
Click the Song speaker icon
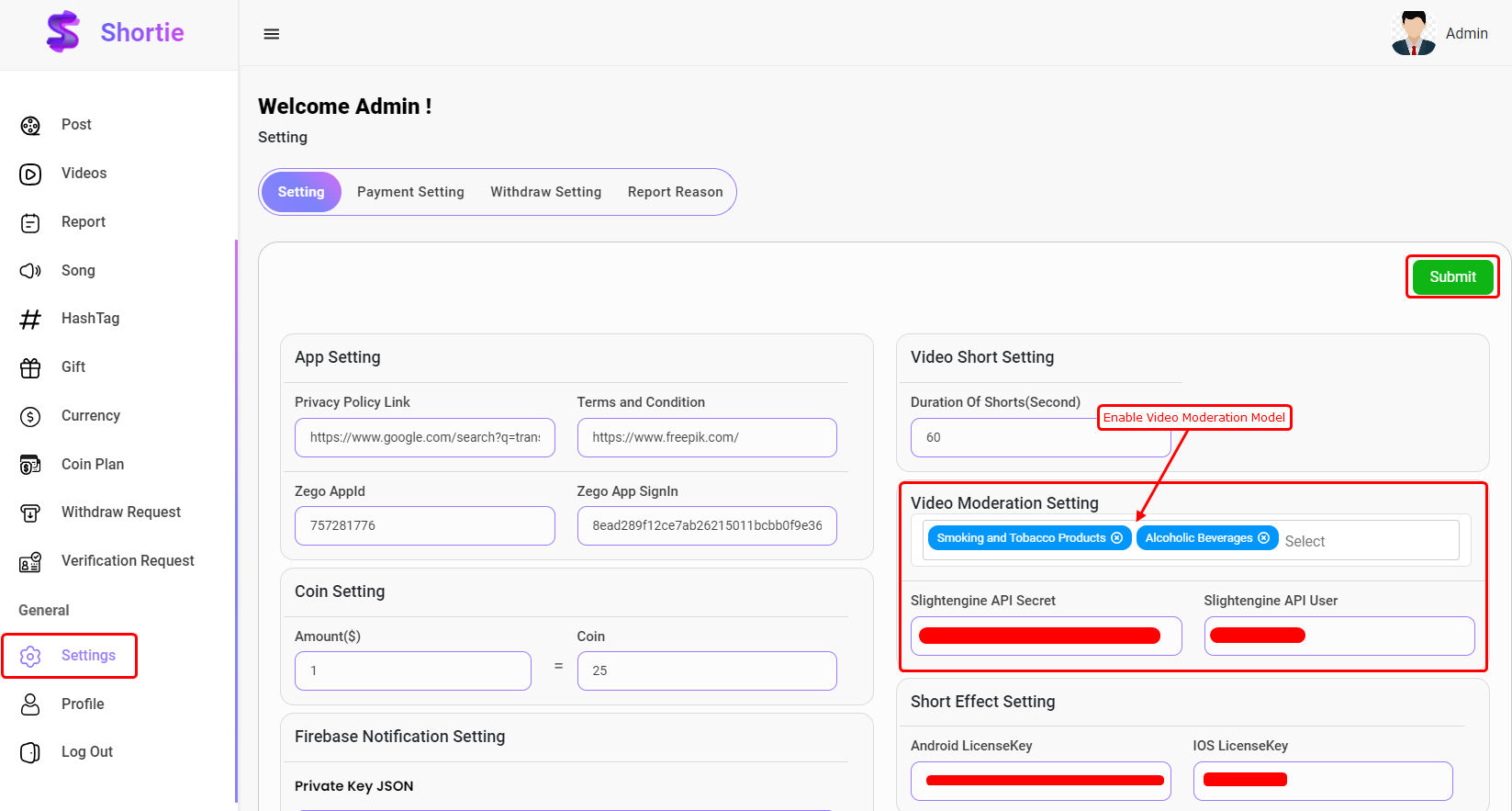[30, 271]
